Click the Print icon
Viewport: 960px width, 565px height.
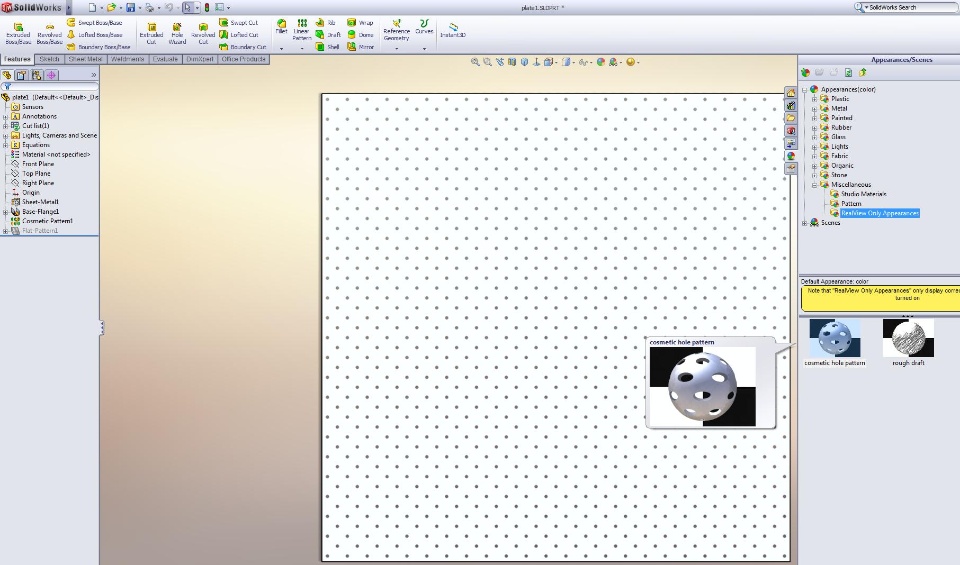tap(149, 7)
